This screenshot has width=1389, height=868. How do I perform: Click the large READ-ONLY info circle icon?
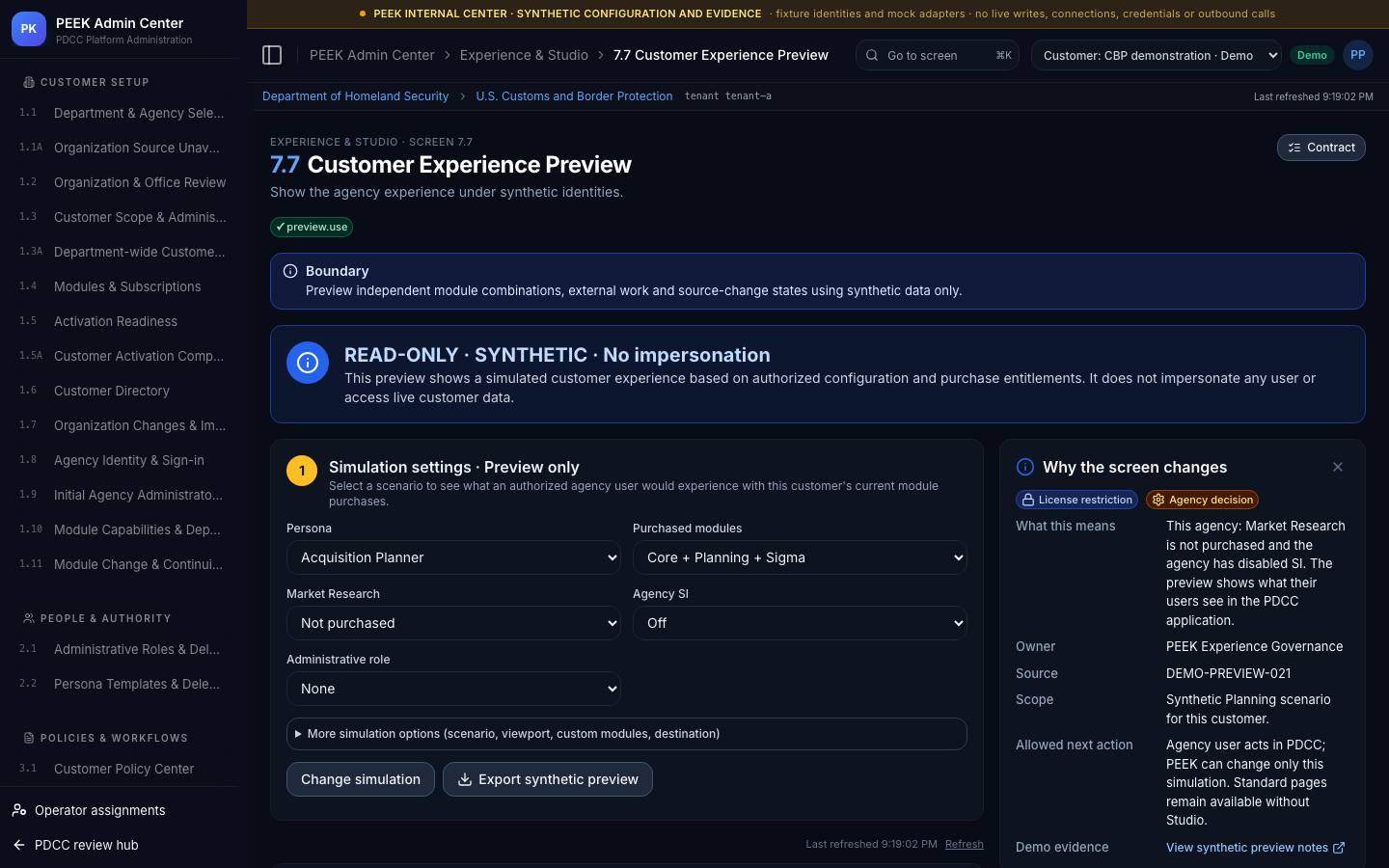[x=308, y=363]
